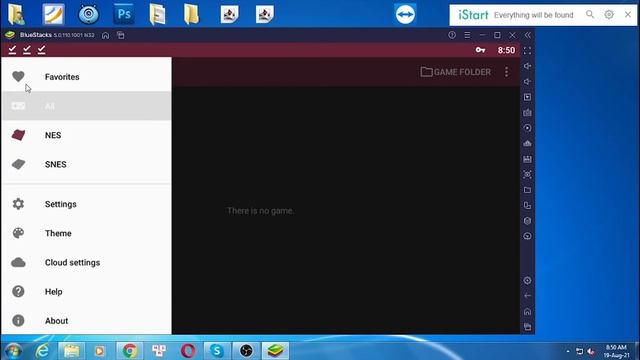Click the BlueStacks multi-instance icon in title bar

pos(120,36)
